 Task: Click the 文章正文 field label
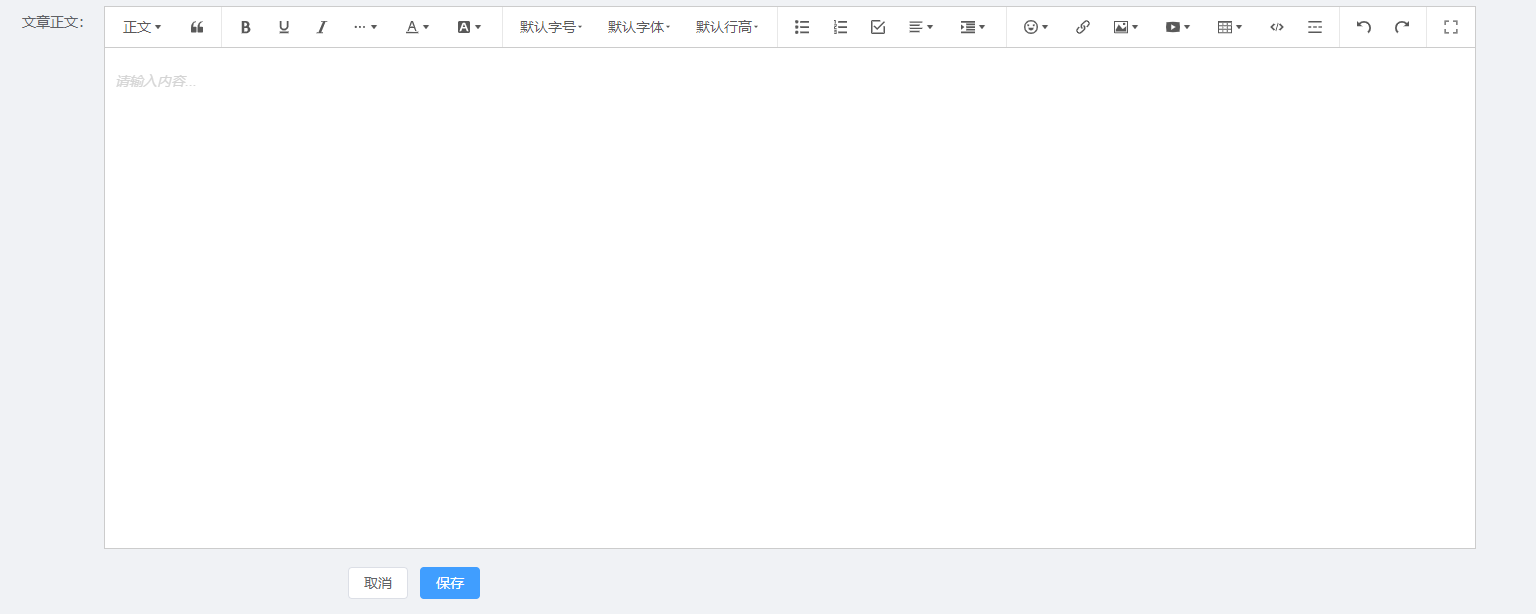click(x=53, y=22)
